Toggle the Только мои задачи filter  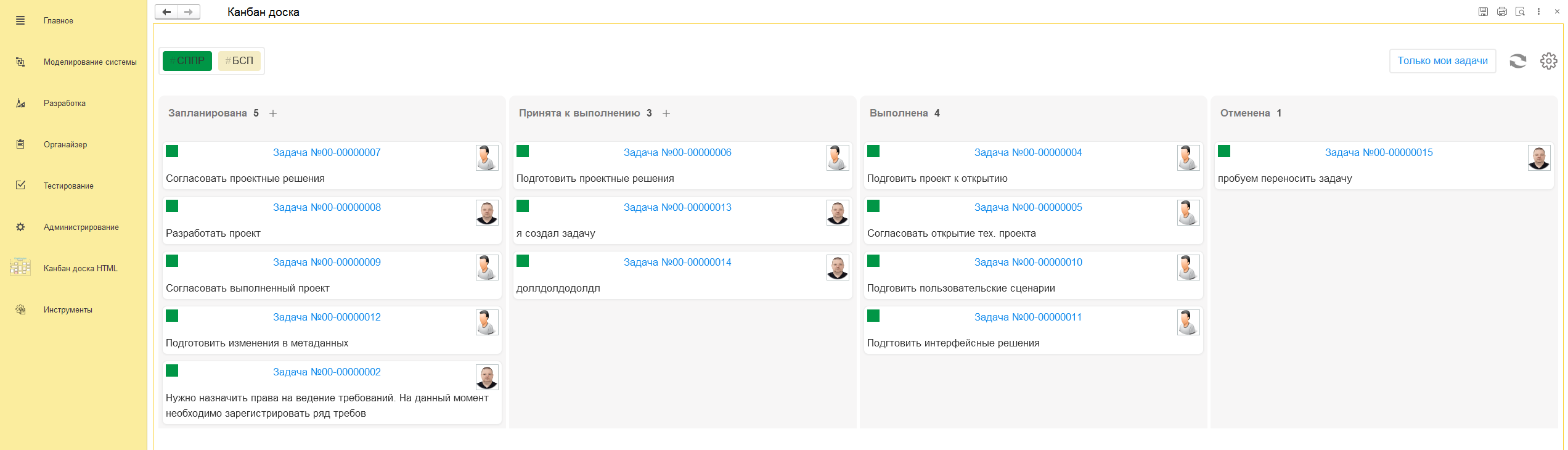pyautogui.click(x=1442, y=61)
